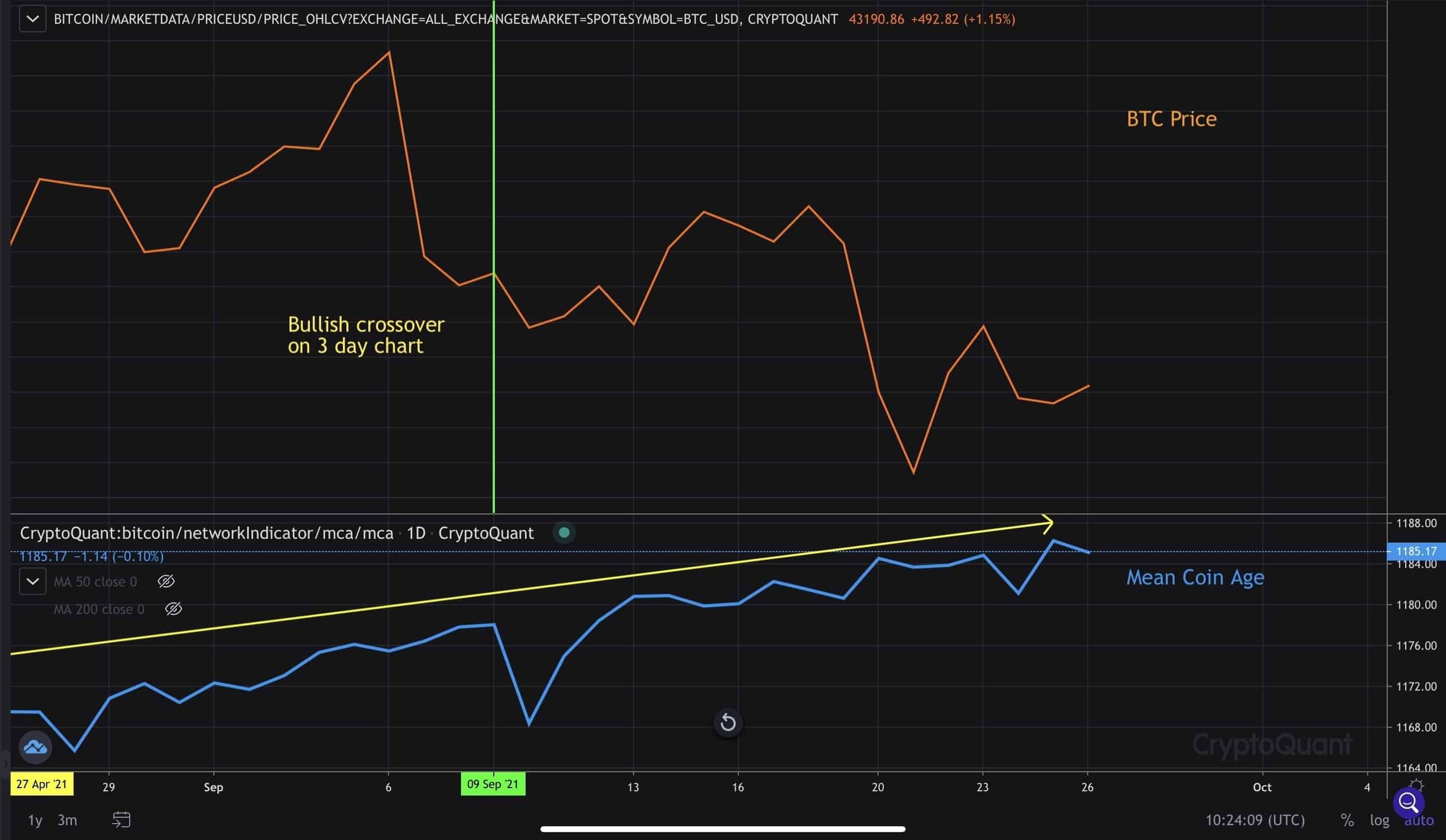Open the go-to-date calendar icon
This screenshot has width=1446, height=840.
click(x=121, y=819)
